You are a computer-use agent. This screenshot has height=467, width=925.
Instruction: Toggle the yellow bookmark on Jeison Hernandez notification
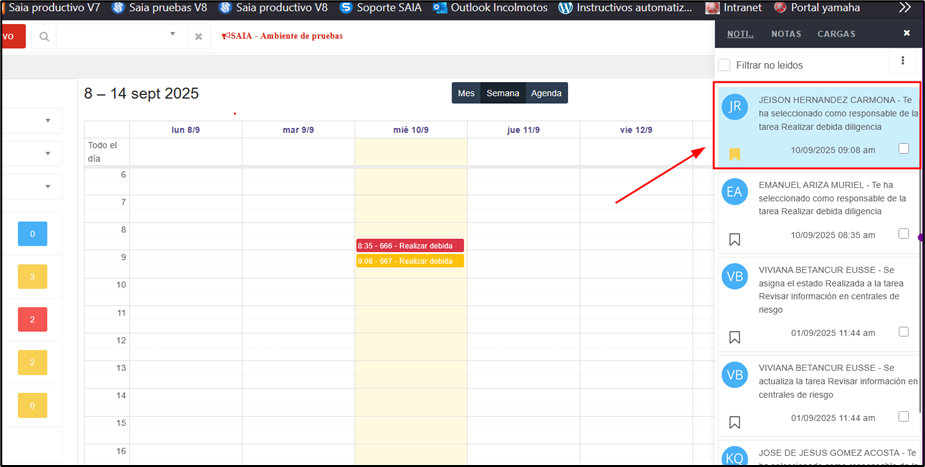(x=734, y=153)
